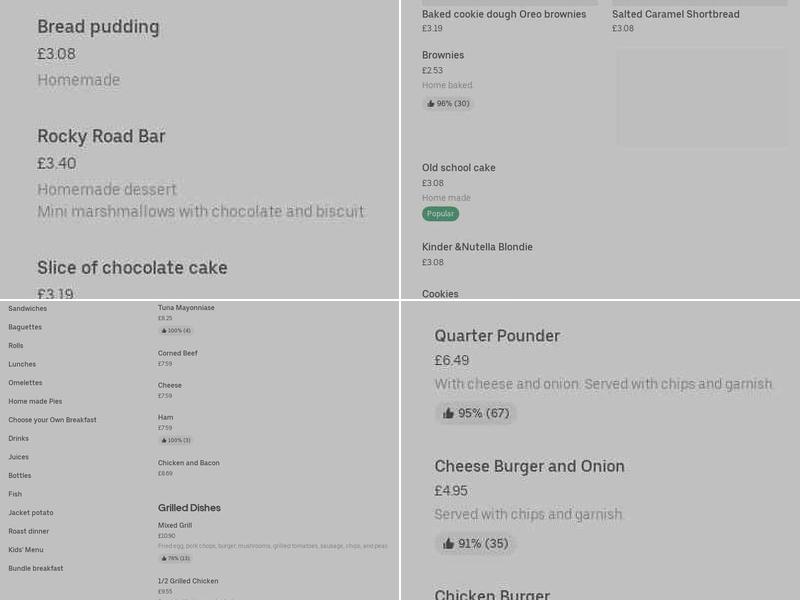Click the Salted Caramel Shortbread image placeholder
The image size is (800, 600).
pyautogui.click(x=703, y=98)
